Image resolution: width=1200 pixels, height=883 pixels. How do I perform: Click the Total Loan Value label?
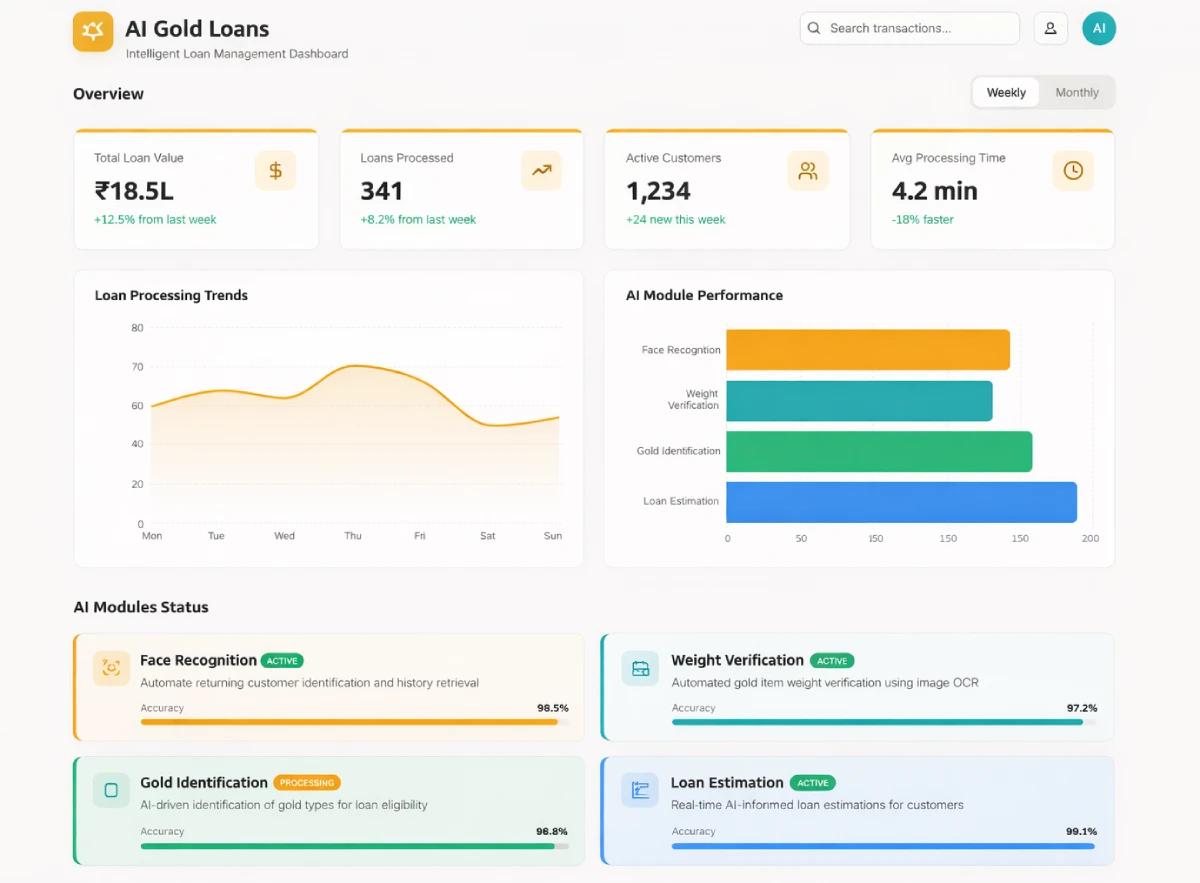(x=139, y=158)
